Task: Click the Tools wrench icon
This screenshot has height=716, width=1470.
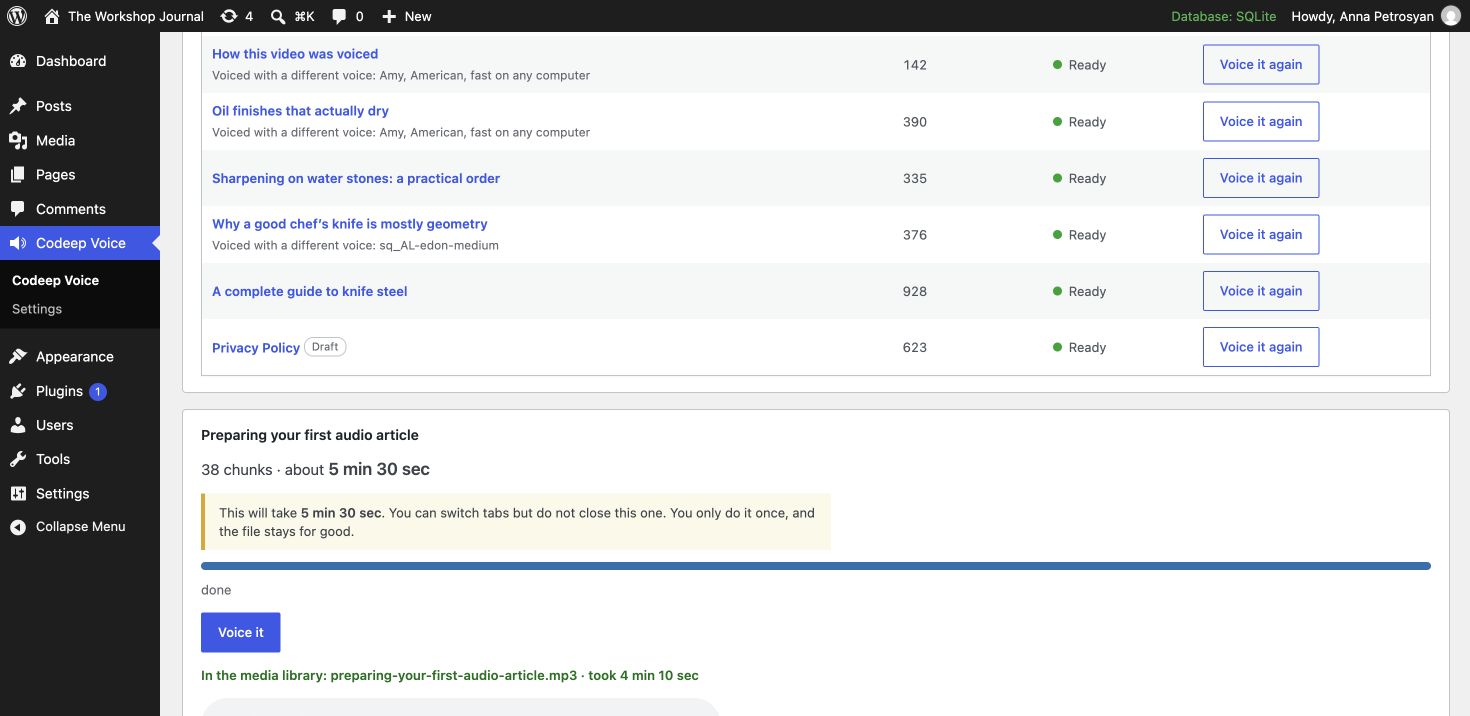Action: click(x=18, y=459)
